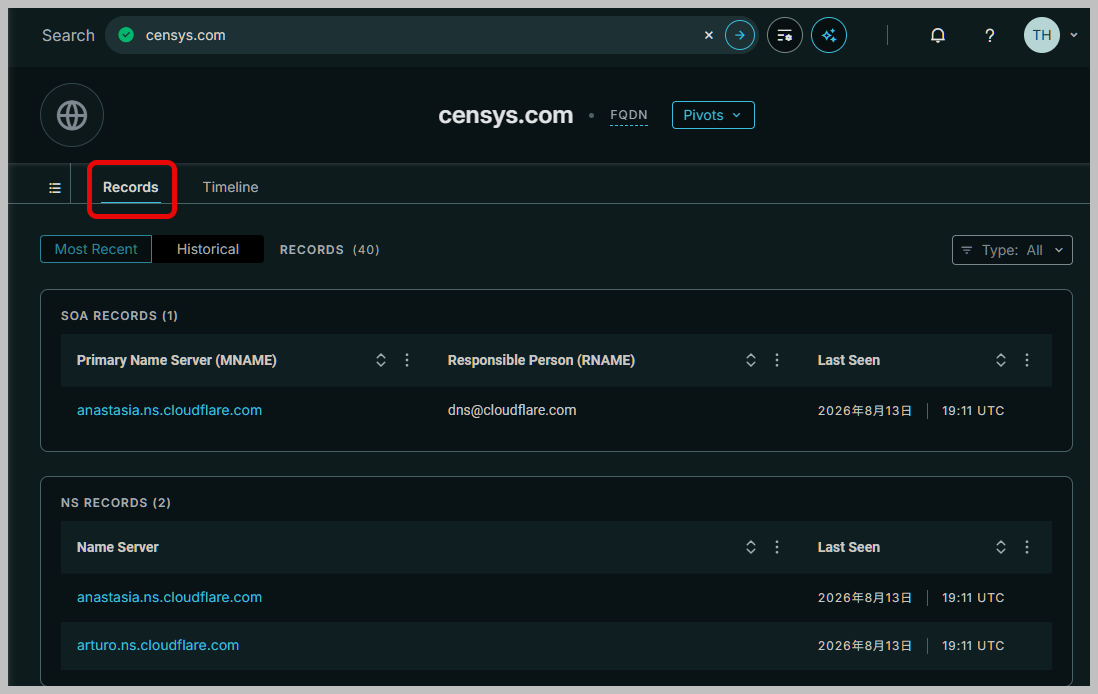Open the query settings list icon
Image resolution: width=1098 pixels, height=694 pixels.
tap(784, 35)
